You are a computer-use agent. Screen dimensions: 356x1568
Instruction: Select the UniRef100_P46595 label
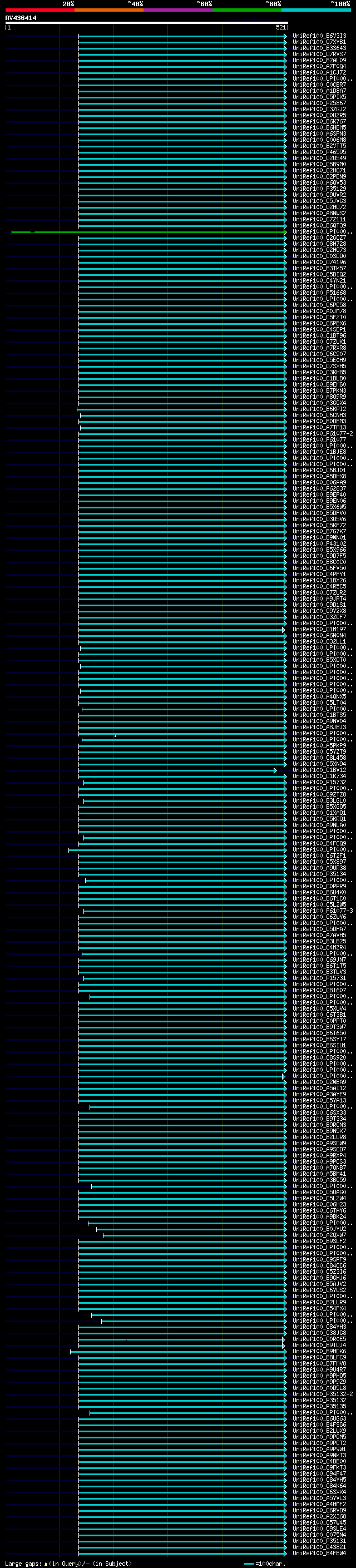click(319, 152)
